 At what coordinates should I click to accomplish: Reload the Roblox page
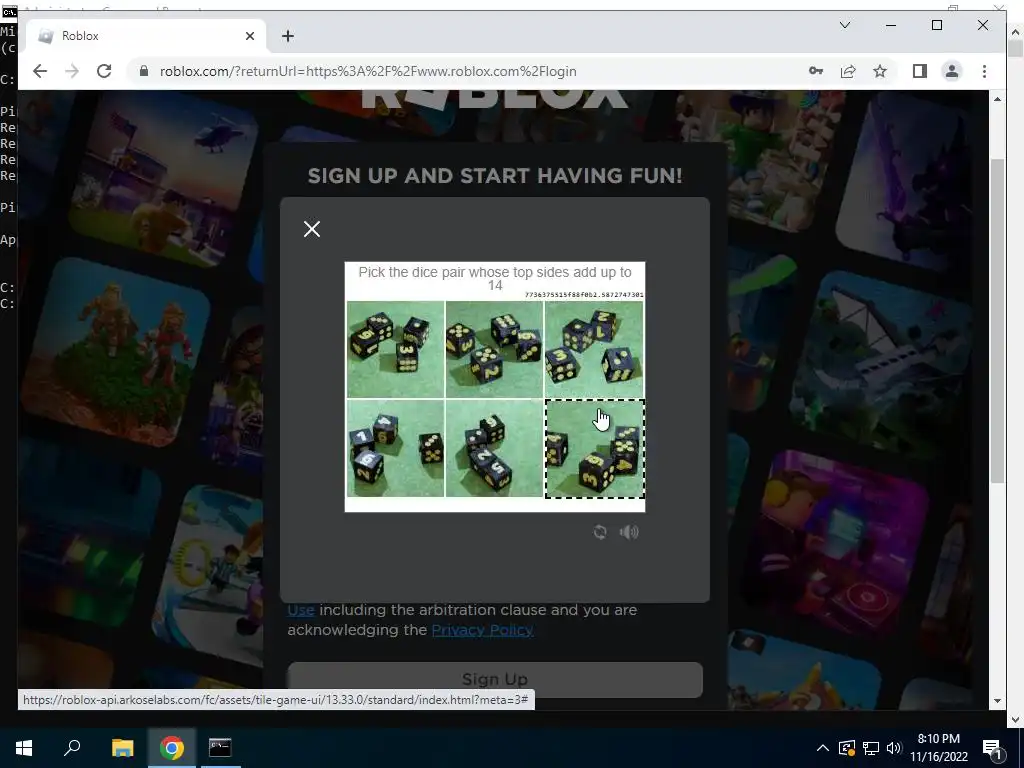pyautogui.click(x=104, y=71)
